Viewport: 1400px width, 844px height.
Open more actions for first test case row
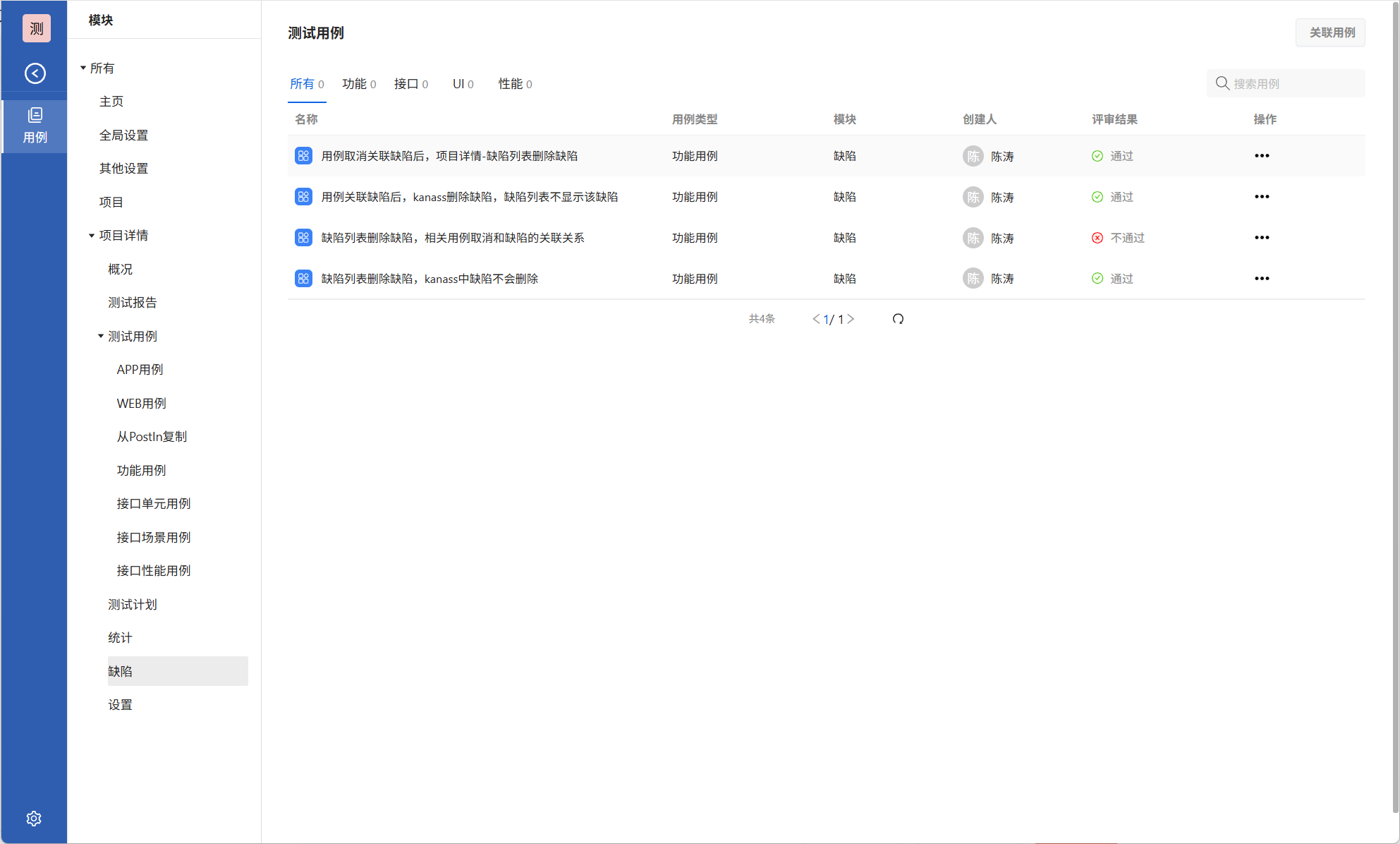click(1261, 156)
